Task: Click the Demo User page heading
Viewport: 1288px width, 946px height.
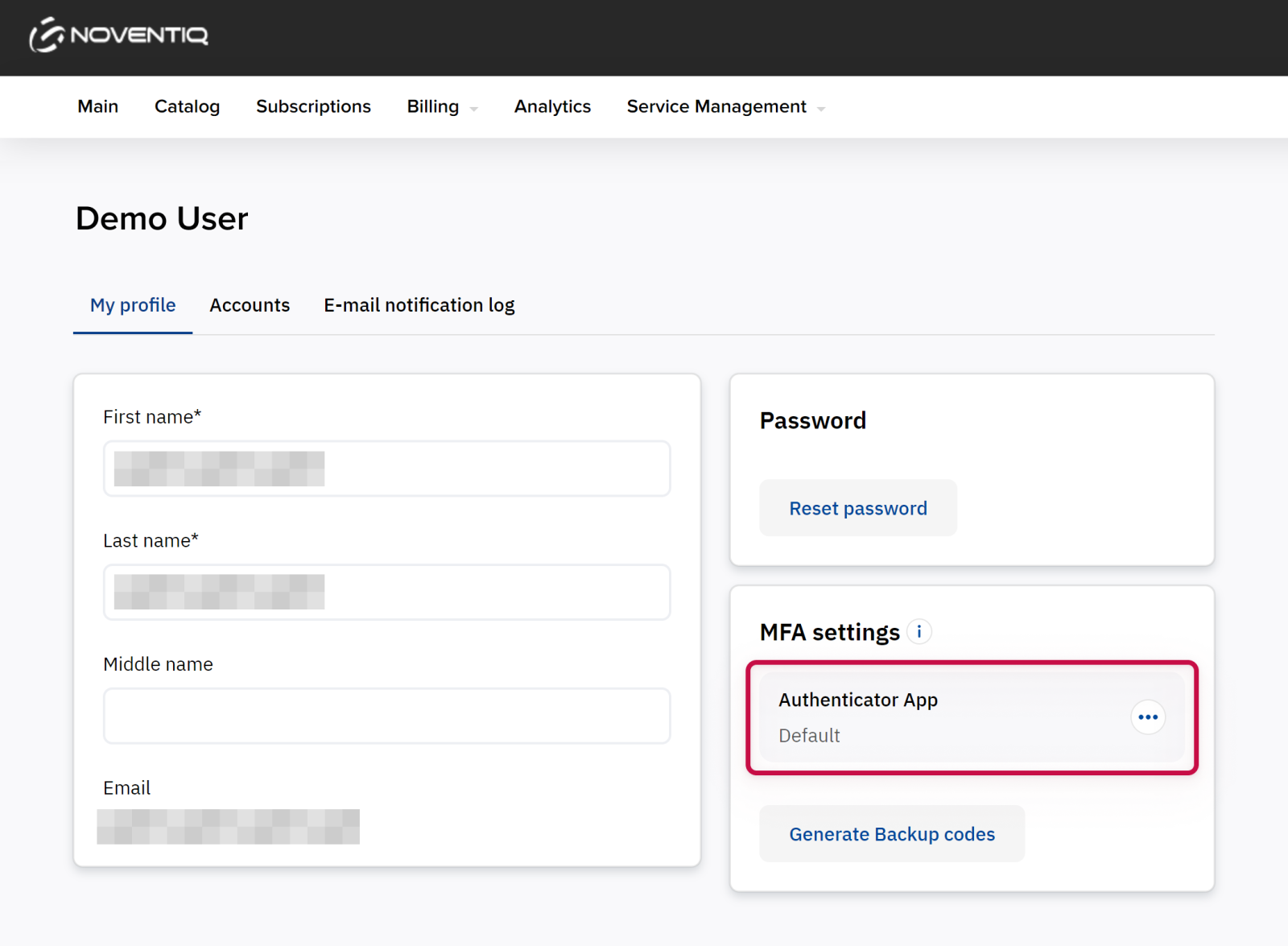Action: point(162,219)
